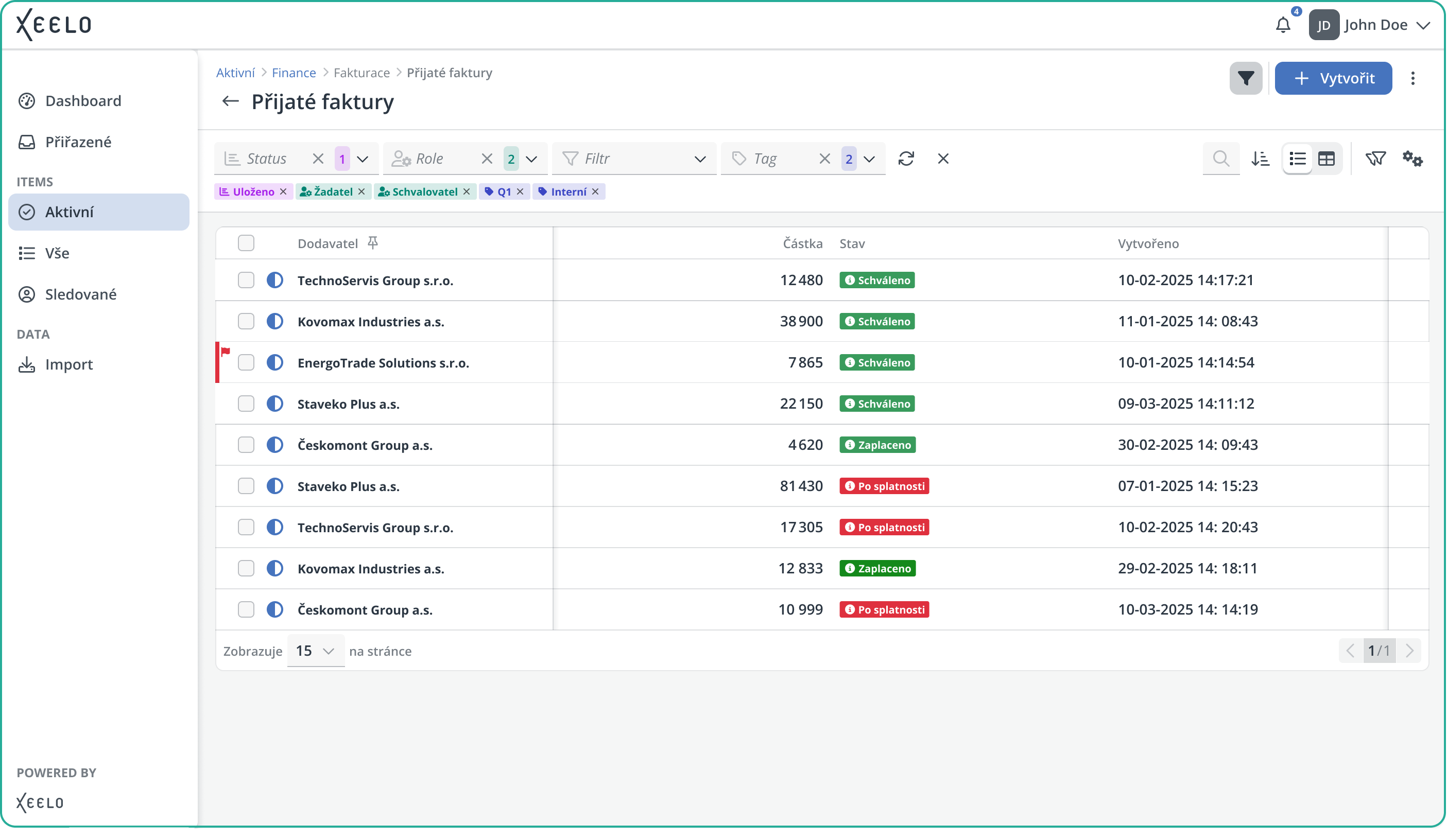Click the Vytvořit button

coord(1333,79)
